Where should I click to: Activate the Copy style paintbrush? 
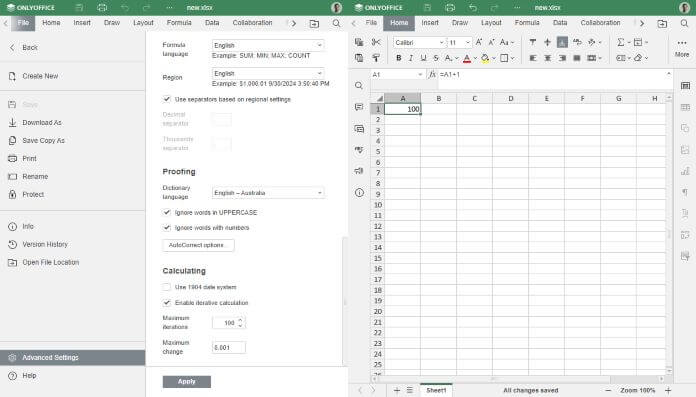376,58
